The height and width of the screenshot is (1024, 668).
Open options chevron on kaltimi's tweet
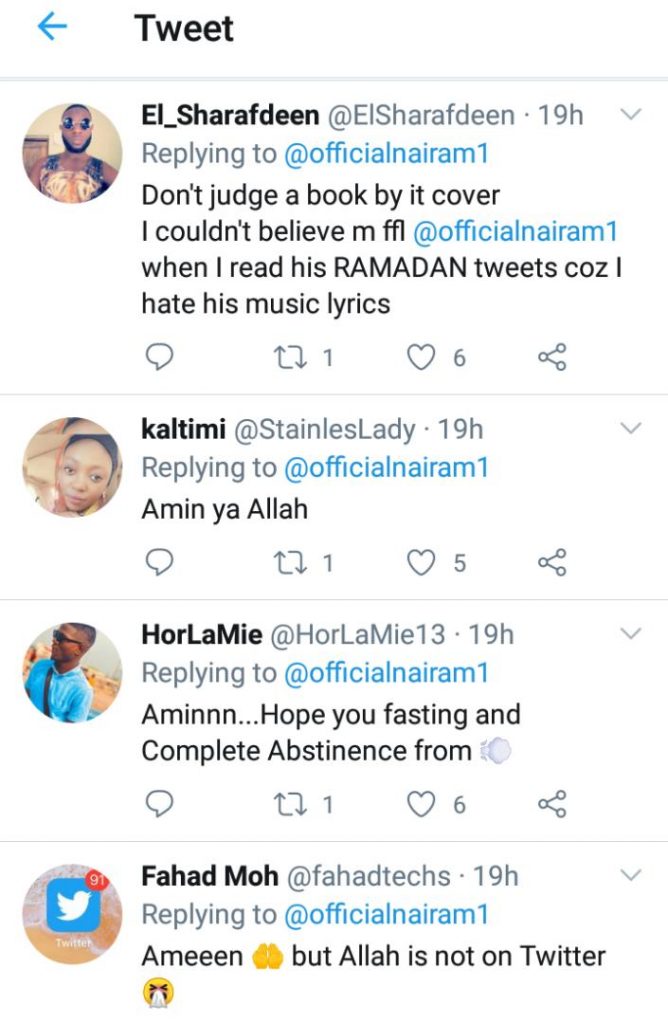pos(630,429)
